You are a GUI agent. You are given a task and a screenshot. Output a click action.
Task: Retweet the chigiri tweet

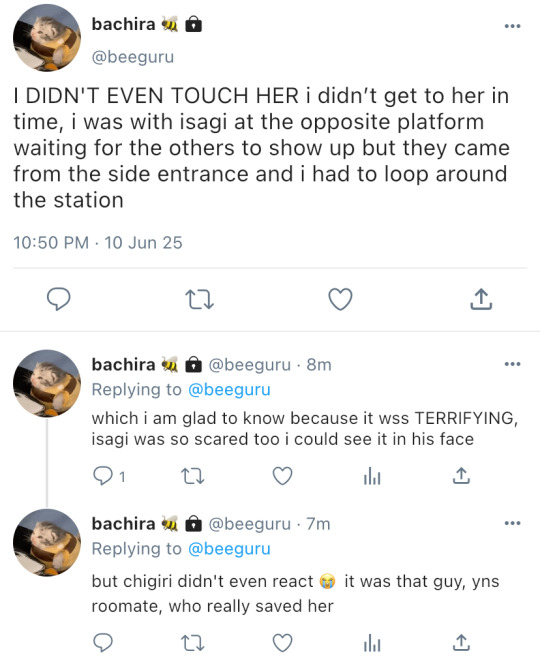coord(193,643)
